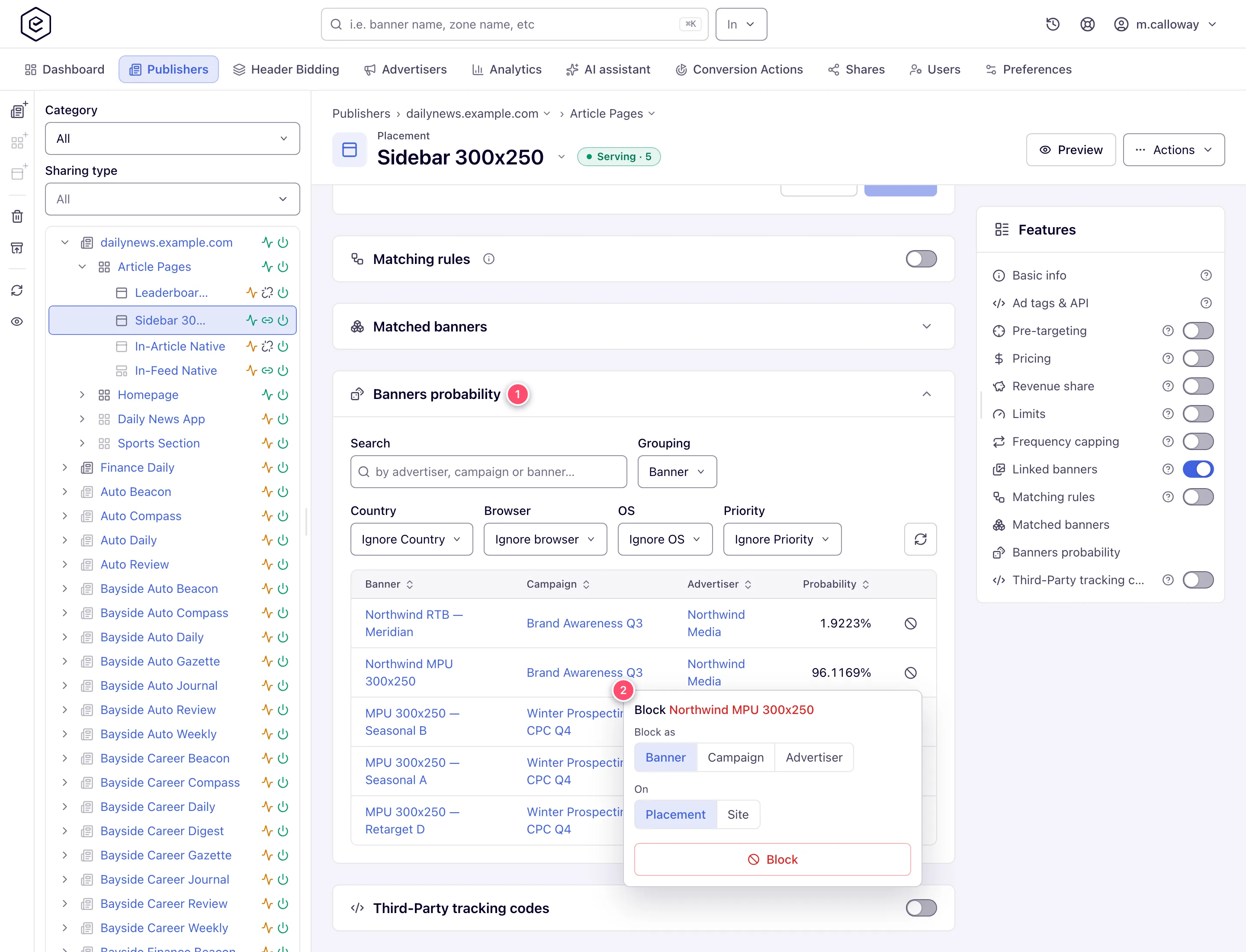Toggle Pre-targeting feature on
The image size is (1246, 952).
pyautogui.click(x=1198, y=331)
